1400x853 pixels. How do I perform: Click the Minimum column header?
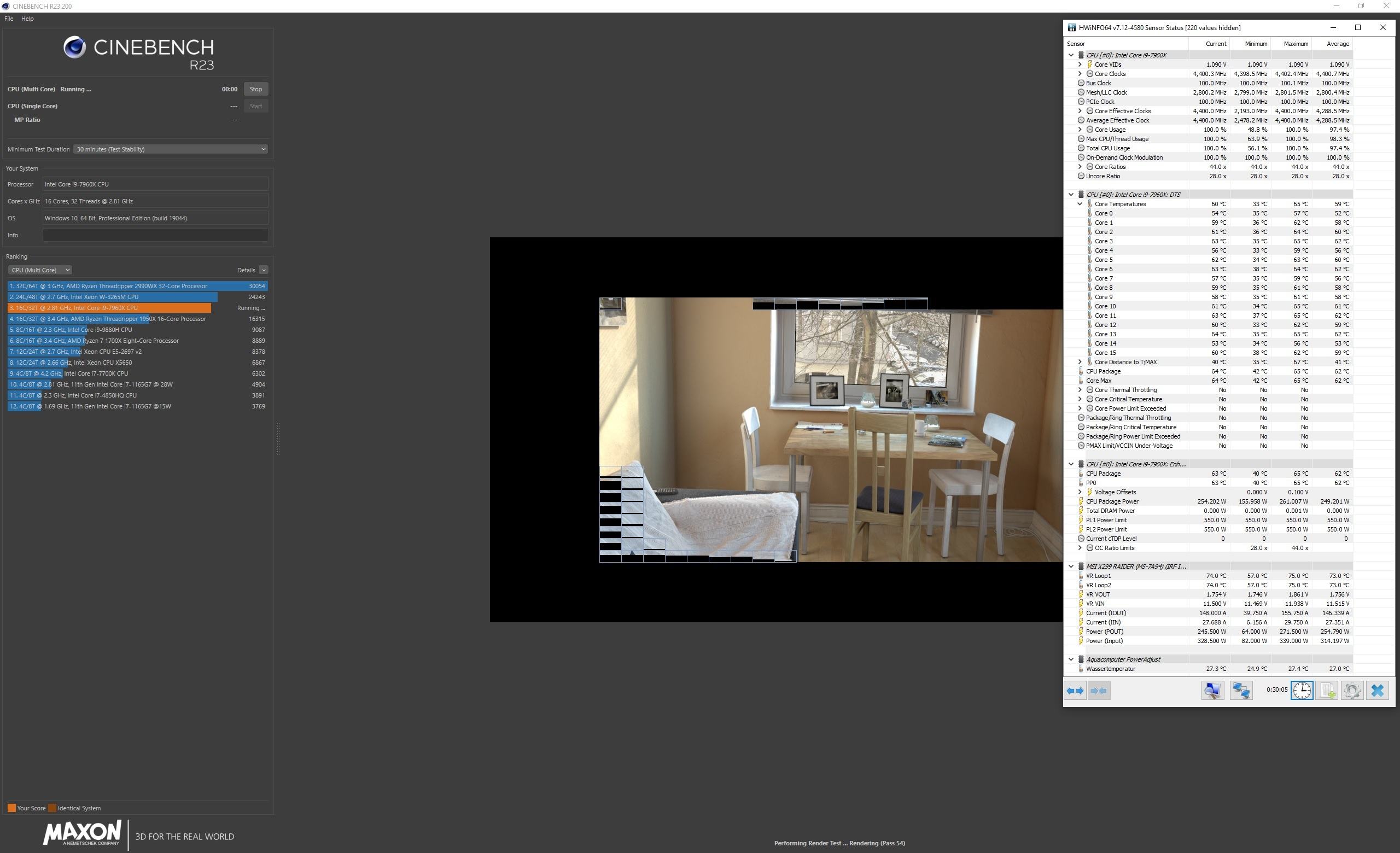1250,44
